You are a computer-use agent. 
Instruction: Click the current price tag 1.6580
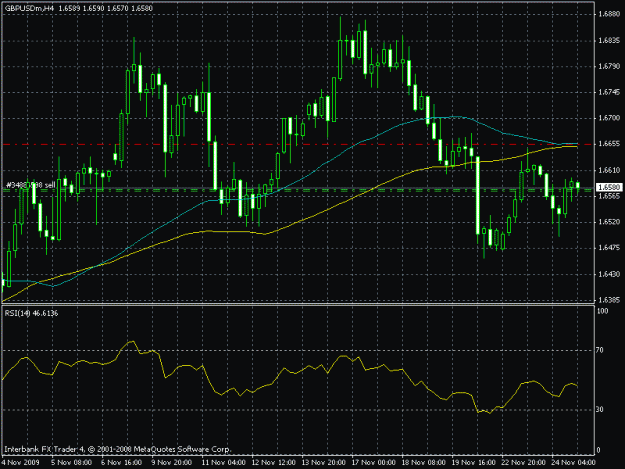609,187
